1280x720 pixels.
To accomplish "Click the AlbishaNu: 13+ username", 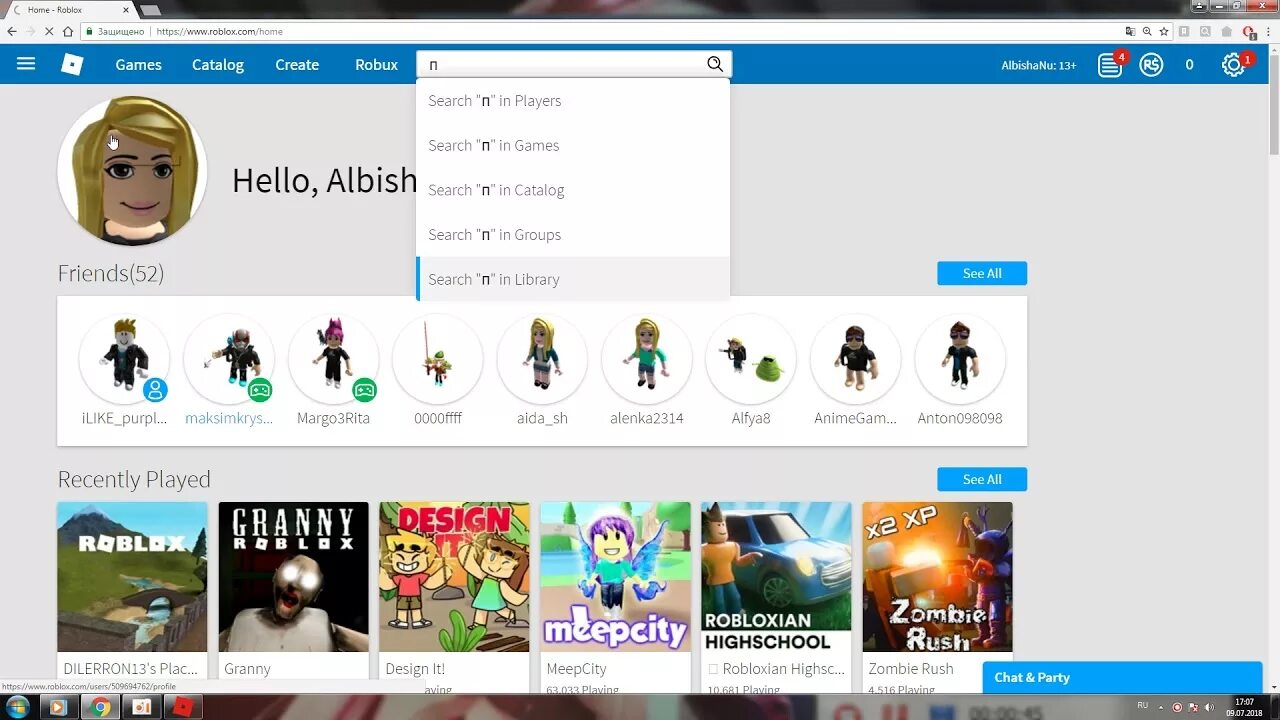I will pos(1039,65).
